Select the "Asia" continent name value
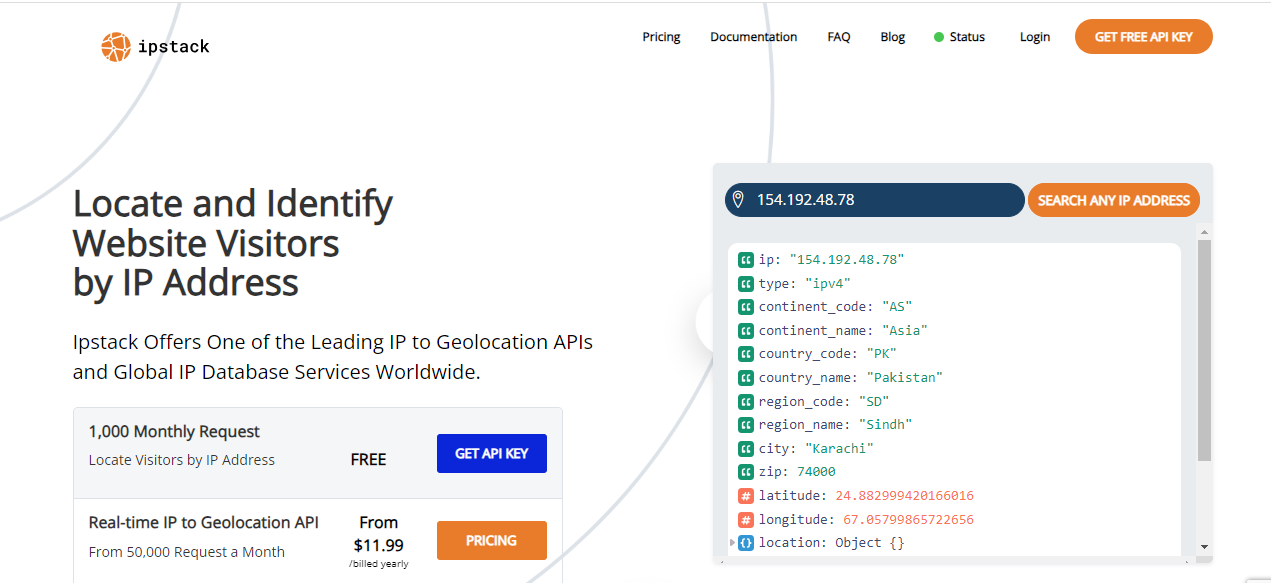Viewport: 1271px width, 583px height. click(x=905, y=330)
